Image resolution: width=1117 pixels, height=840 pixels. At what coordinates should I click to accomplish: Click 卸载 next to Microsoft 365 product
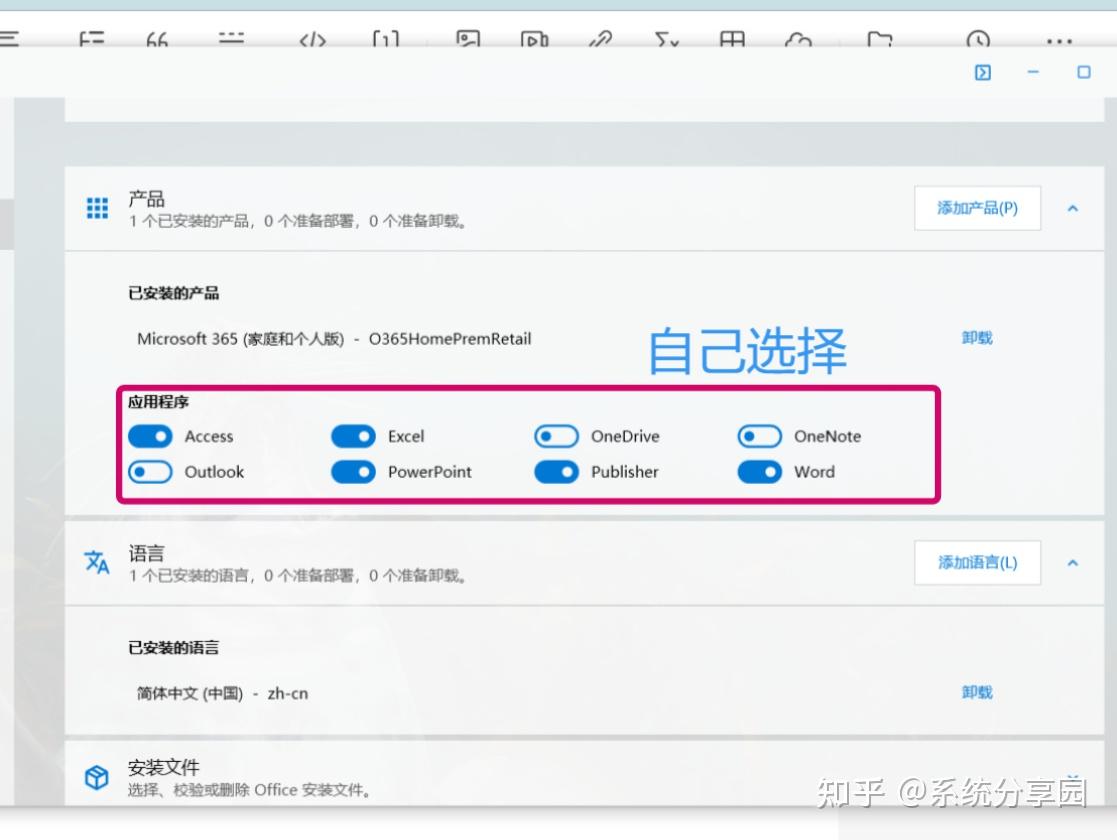click(977, 338)
